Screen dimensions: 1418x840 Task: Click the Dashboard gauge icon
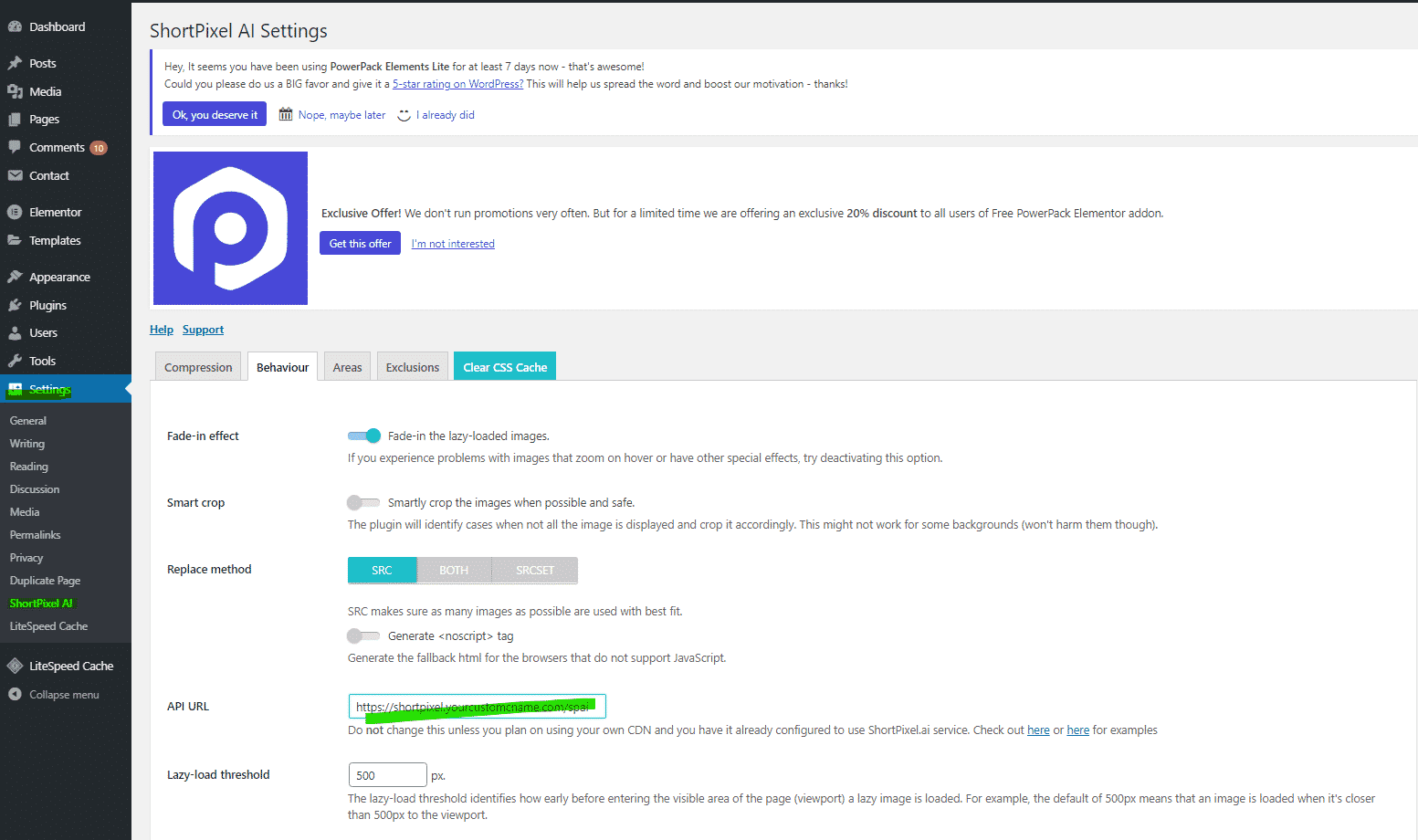click(15, 26)
